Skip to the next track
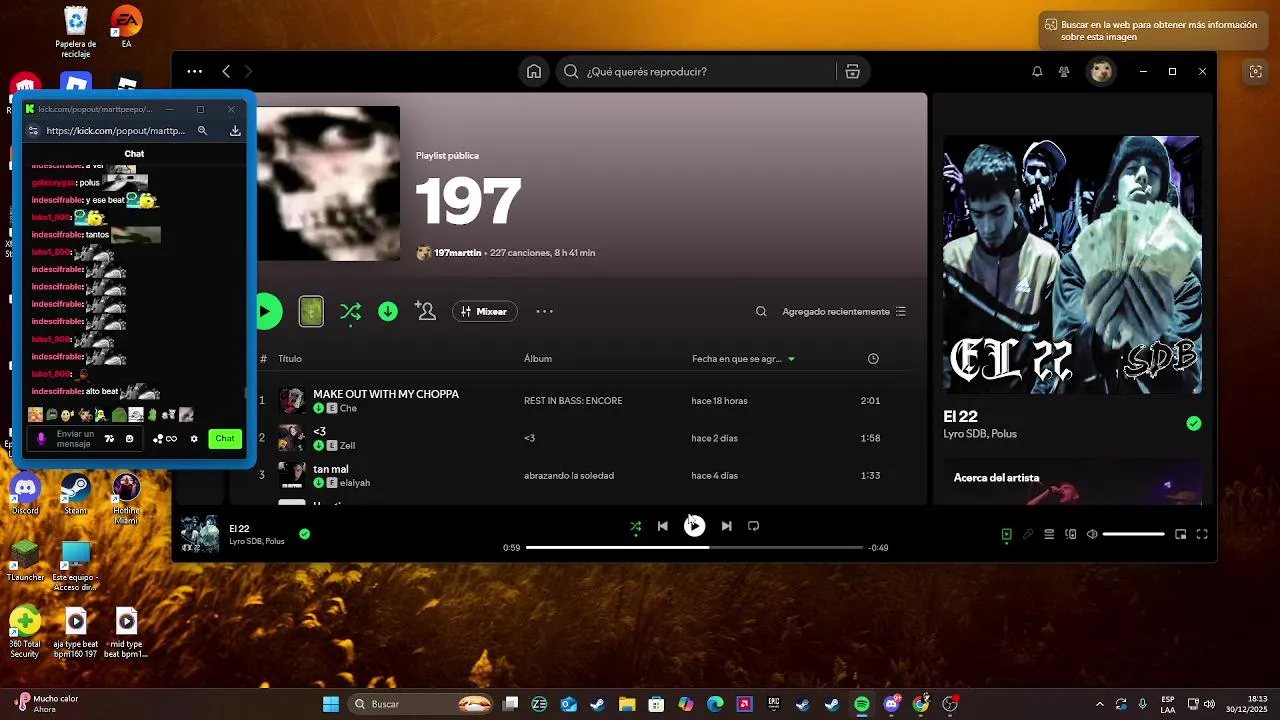This screenshot has width=1280, height=720. point(726,526)
